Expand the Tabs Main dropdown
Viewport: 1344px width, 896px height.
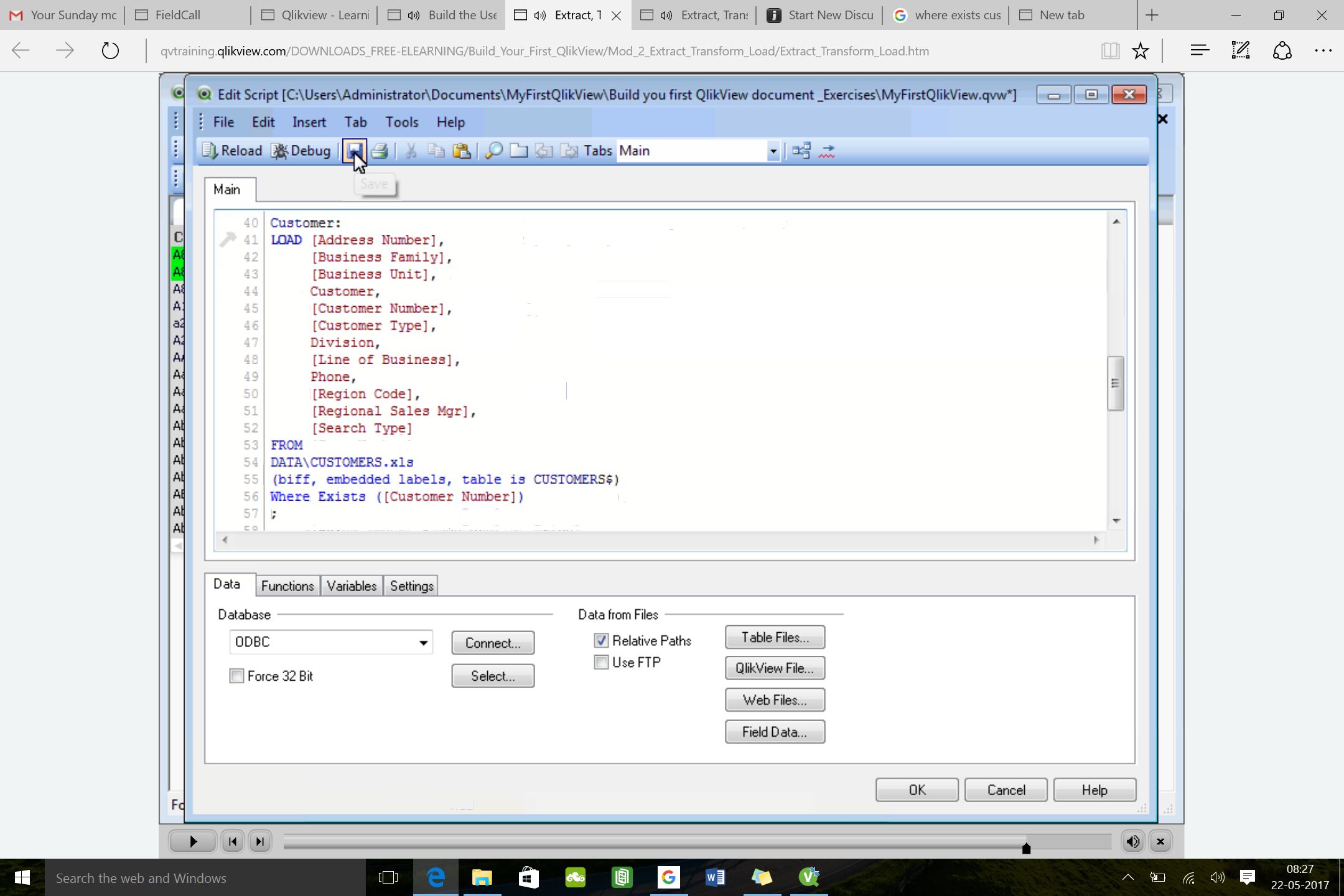click(x=773, y=151)
